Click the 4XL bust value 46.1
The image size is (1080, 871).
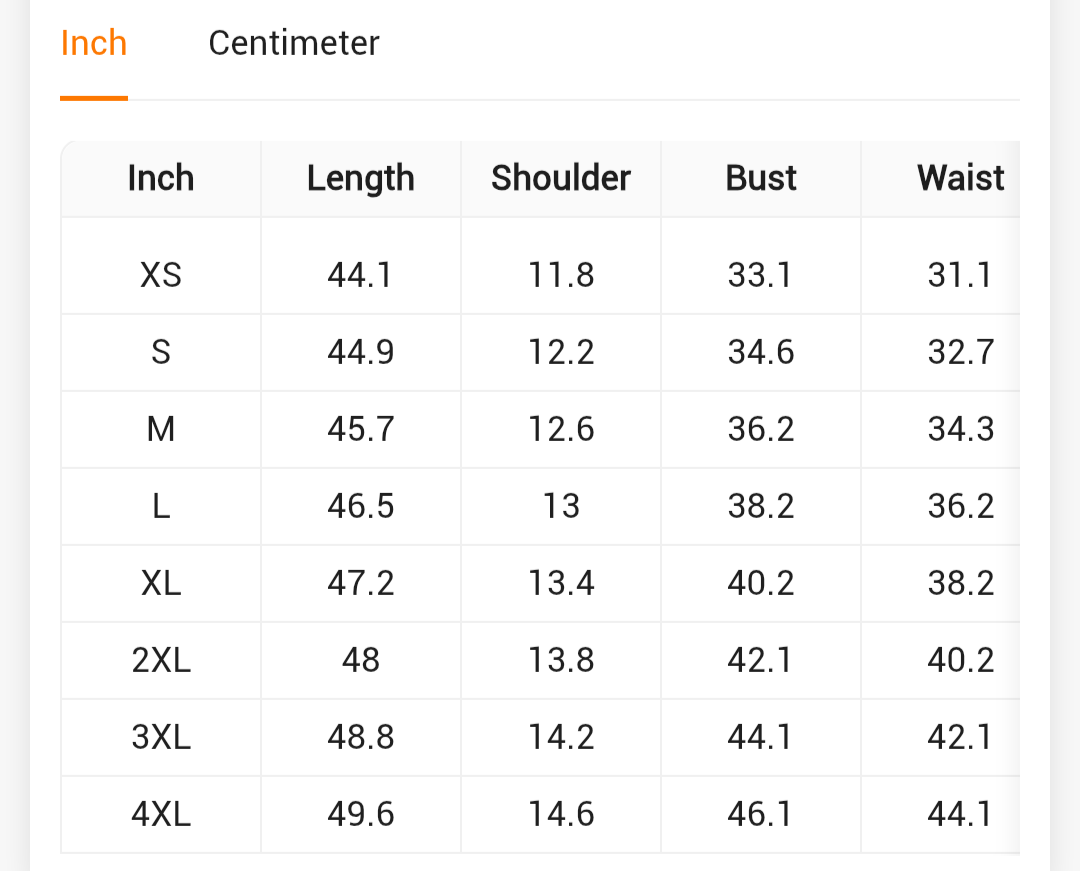(x=761, y=814)
